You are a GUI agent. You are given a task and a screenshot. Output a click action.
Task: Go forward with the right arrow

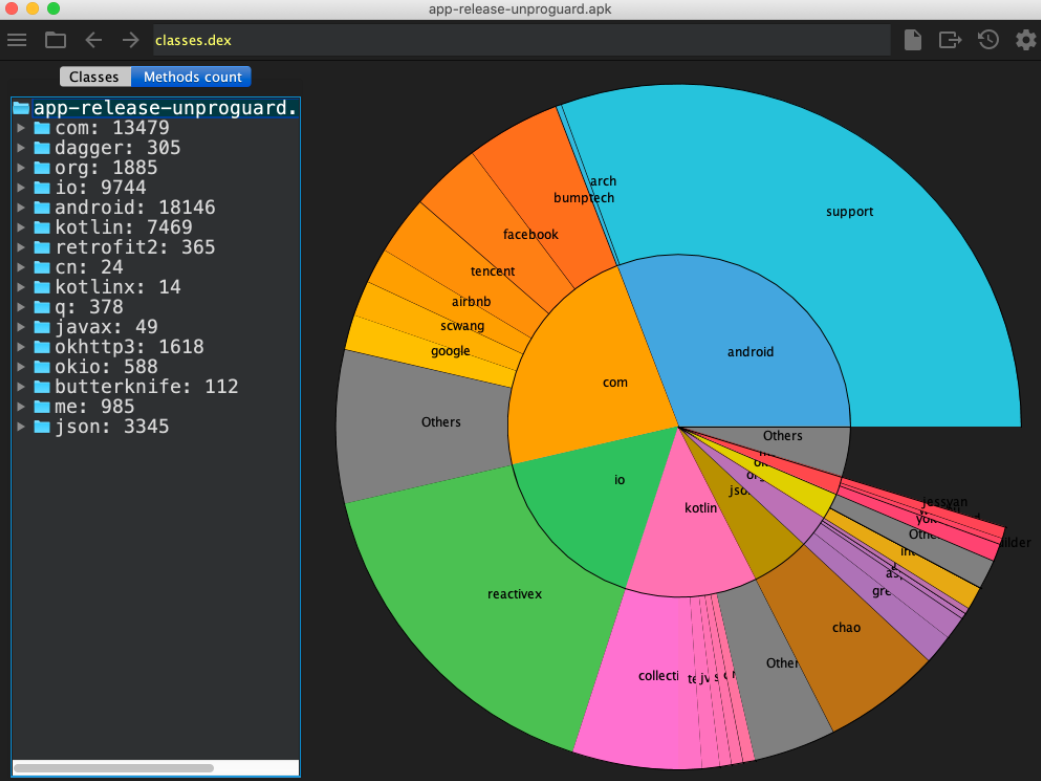click(131, 41)
